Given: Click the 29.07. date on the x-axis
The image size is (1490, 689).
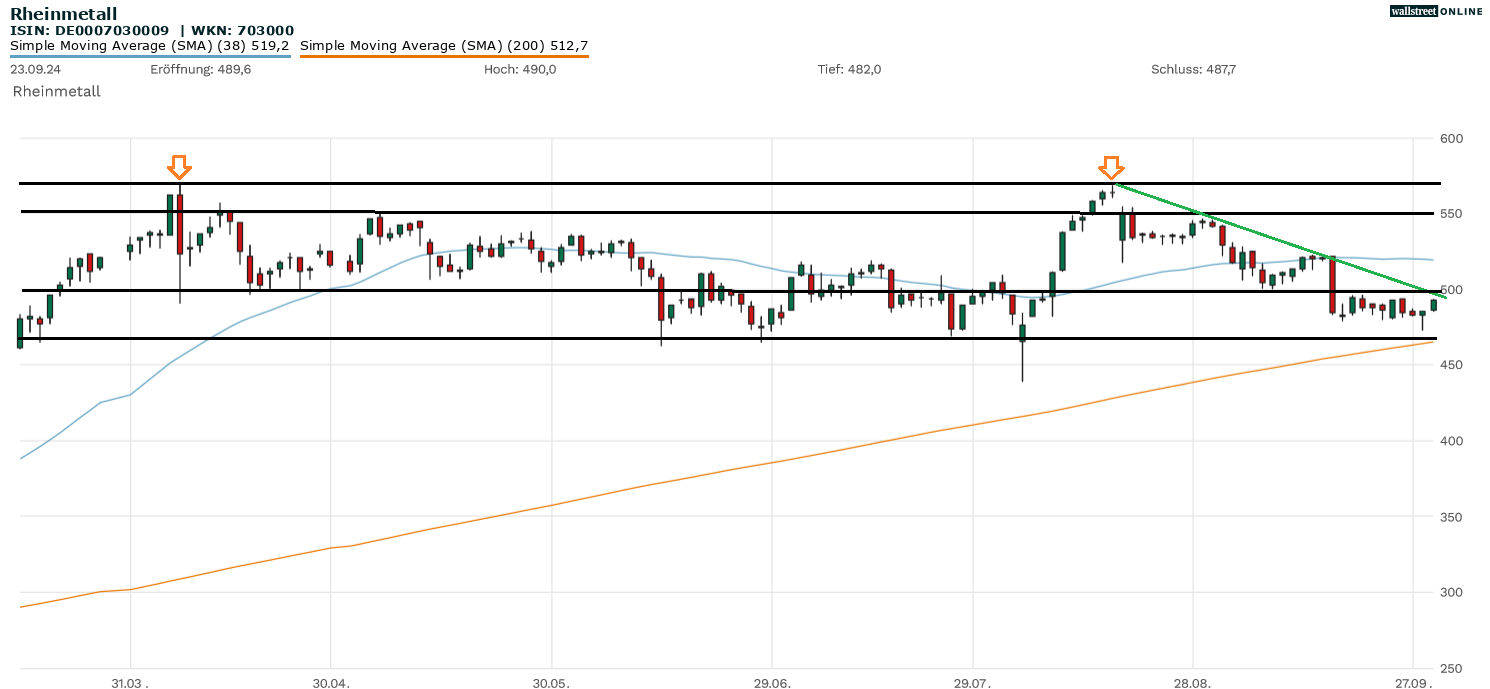Looking at the screenshot, I should [972, 683].
